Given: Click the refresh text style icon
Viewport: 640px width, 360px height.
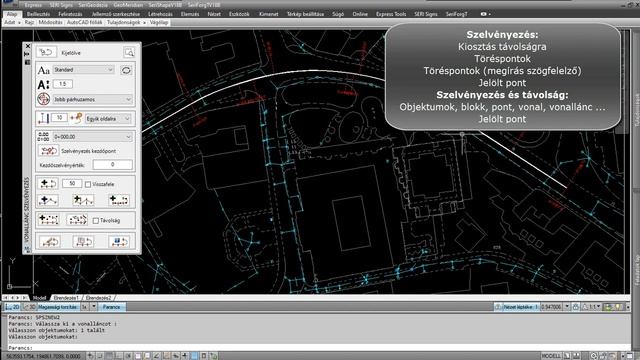Looking at the screenshot, I should (126, 70).
